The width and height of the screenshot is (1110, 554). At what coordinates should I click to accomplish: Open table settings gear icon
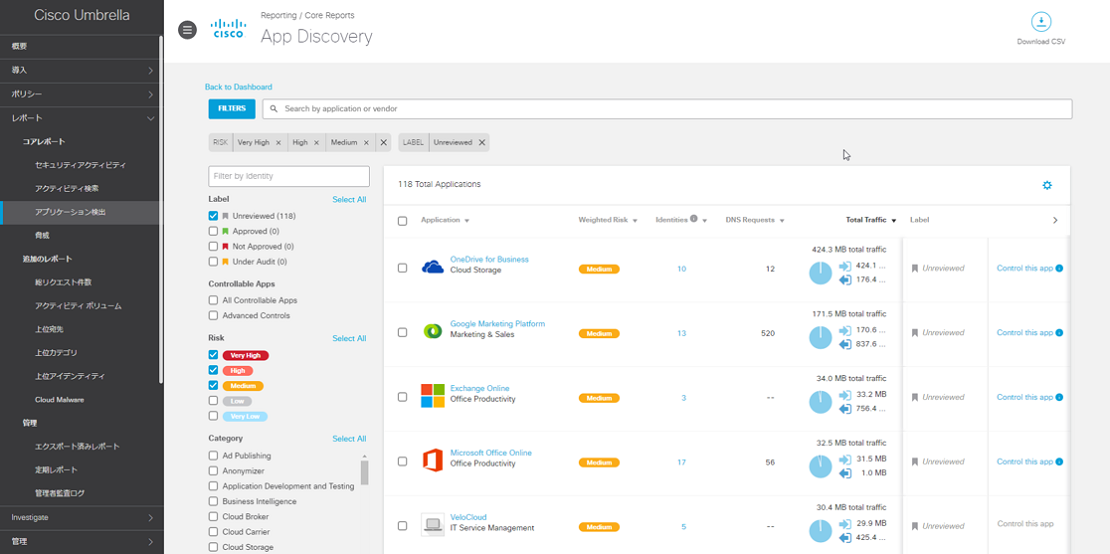(x=1047, y=185)
